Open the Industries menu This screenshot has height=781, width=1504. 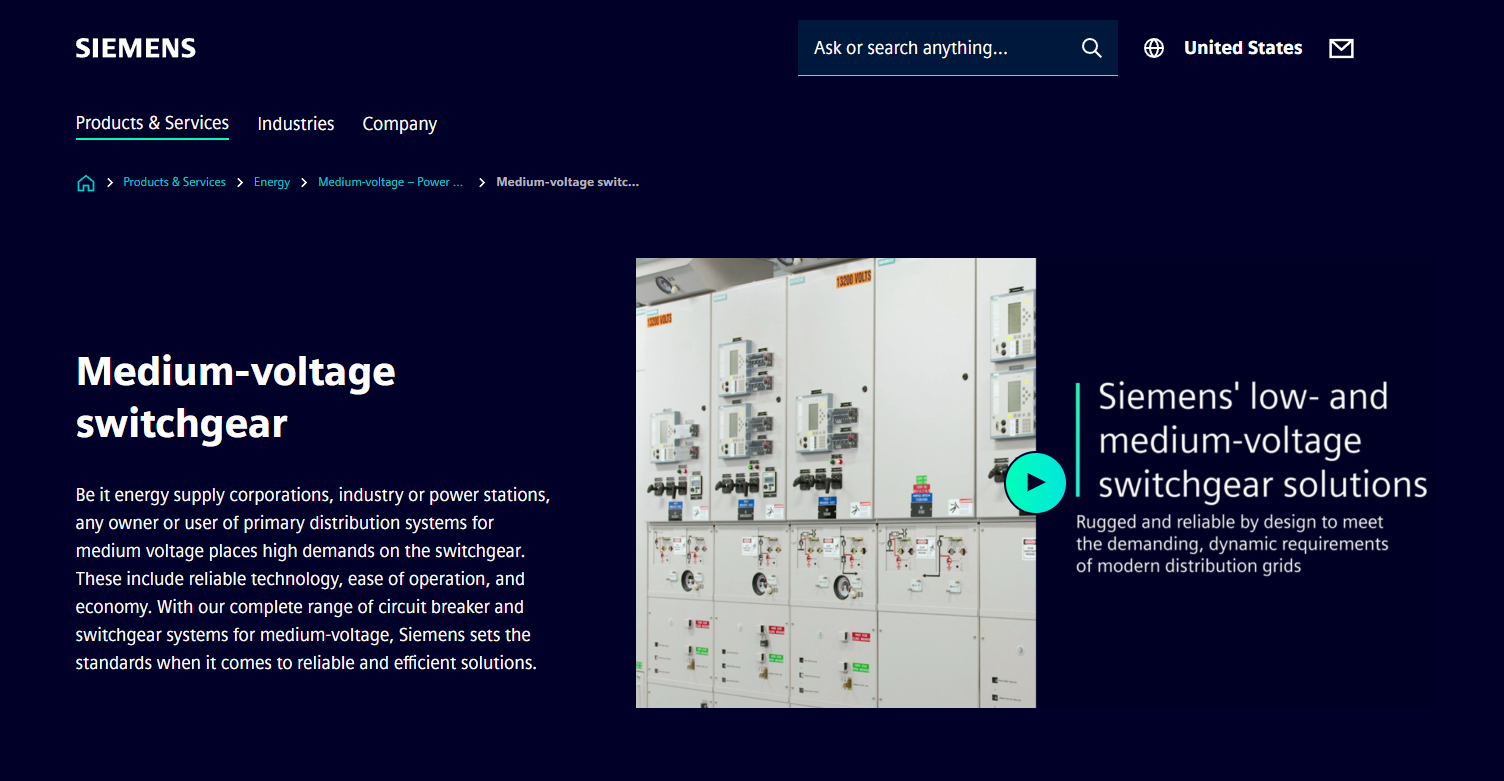tap(296, 124)
